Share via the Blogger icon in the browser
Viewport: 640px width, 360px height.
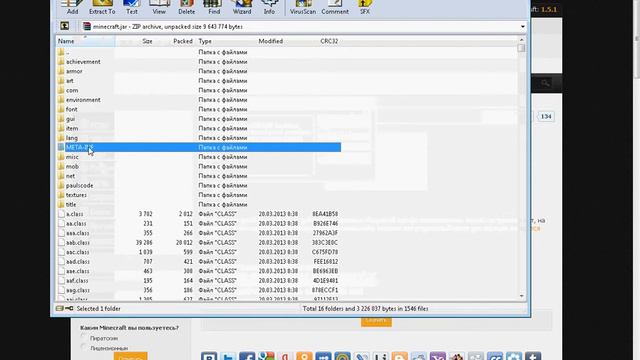[399, 356]
